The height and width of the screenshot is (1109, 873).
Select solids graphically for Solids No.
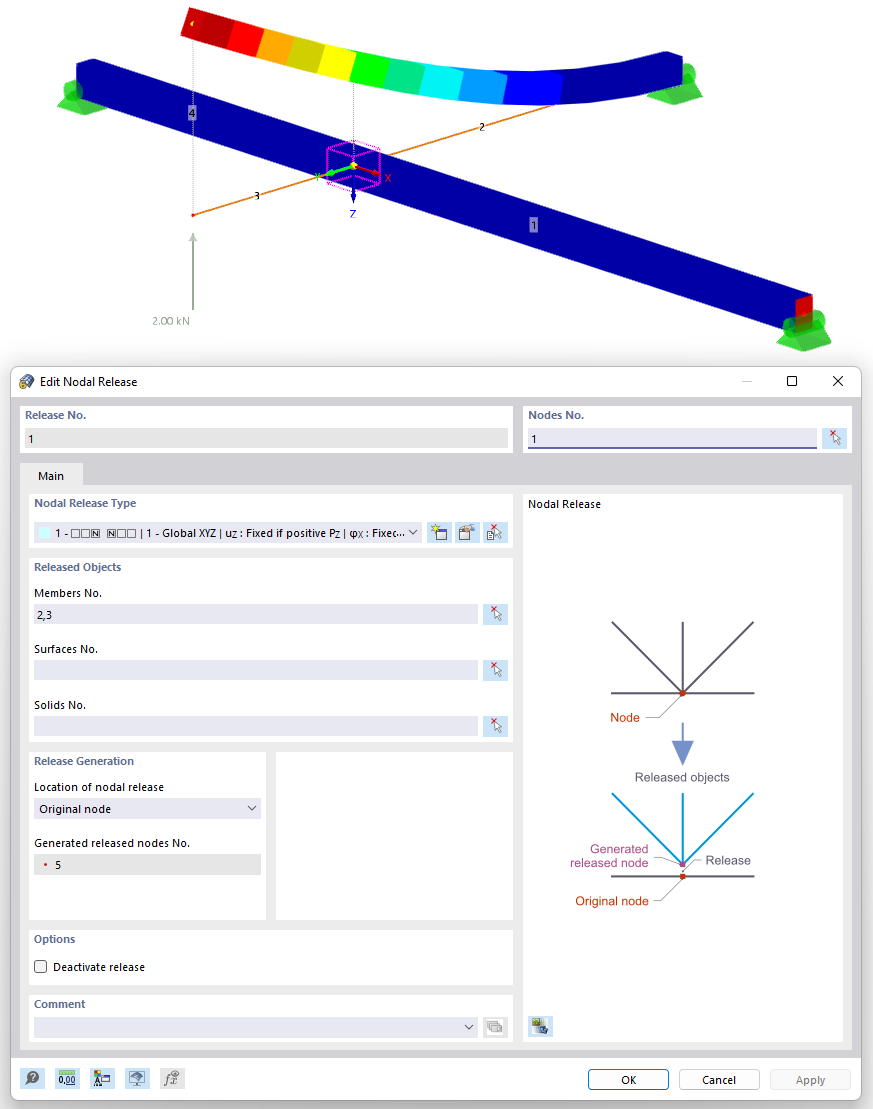coord(495,726)
